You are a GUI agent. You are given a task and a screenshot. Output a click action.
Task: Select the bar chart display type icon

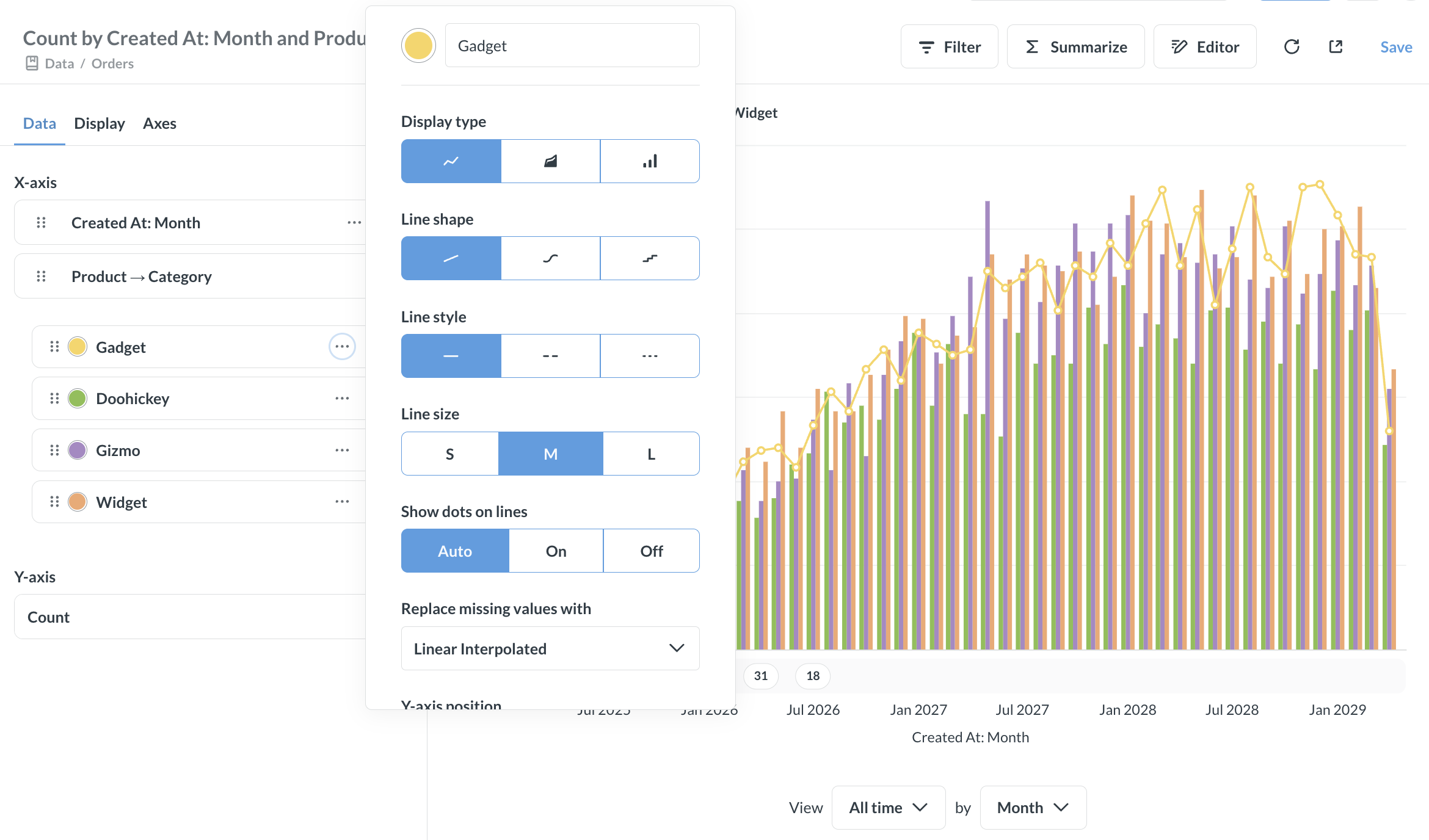point(650,161)
